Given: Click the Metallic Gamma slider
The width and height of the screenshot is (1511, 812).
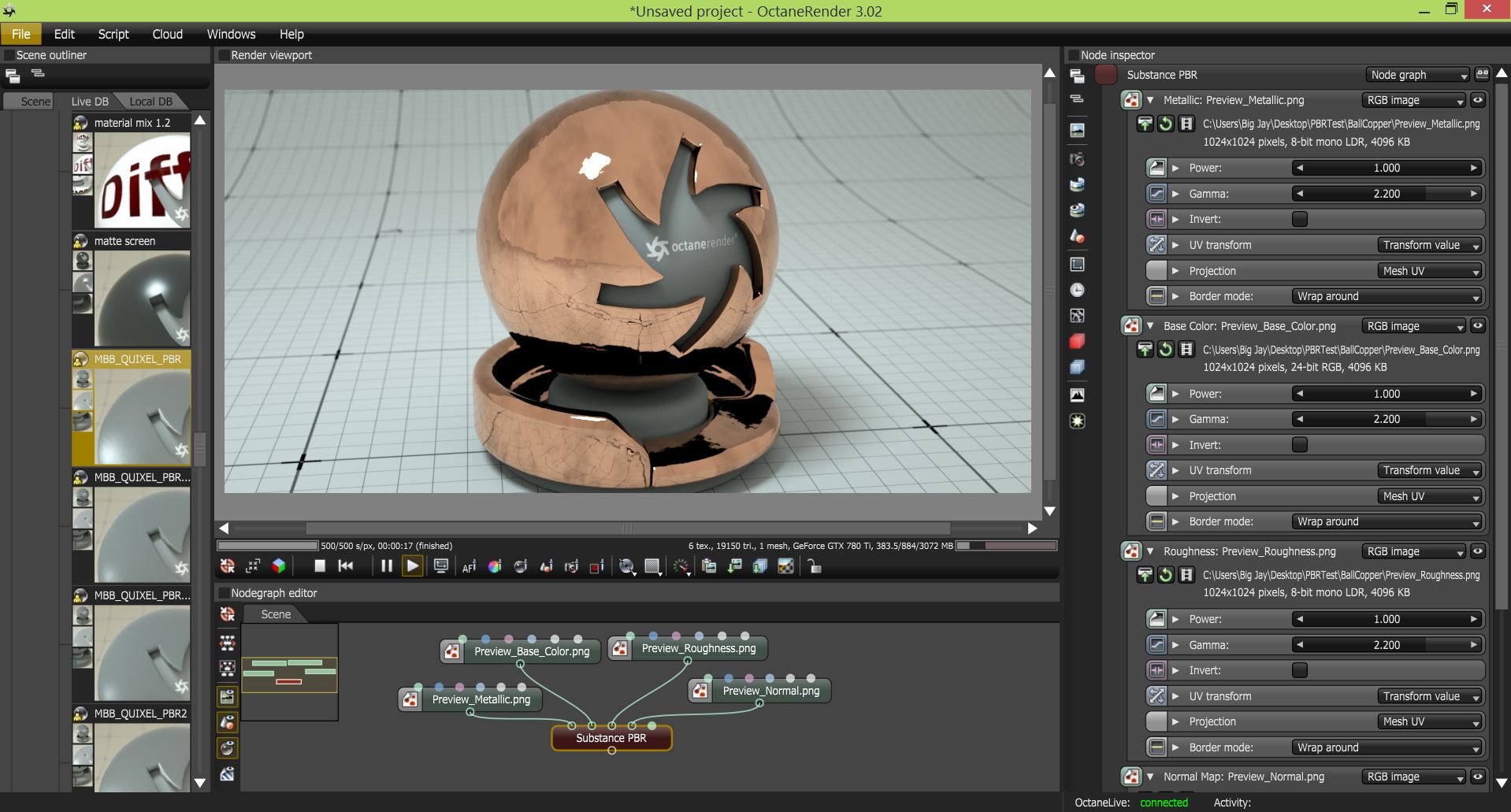Looking at the screenshot, I should (x=1387, y=194).
